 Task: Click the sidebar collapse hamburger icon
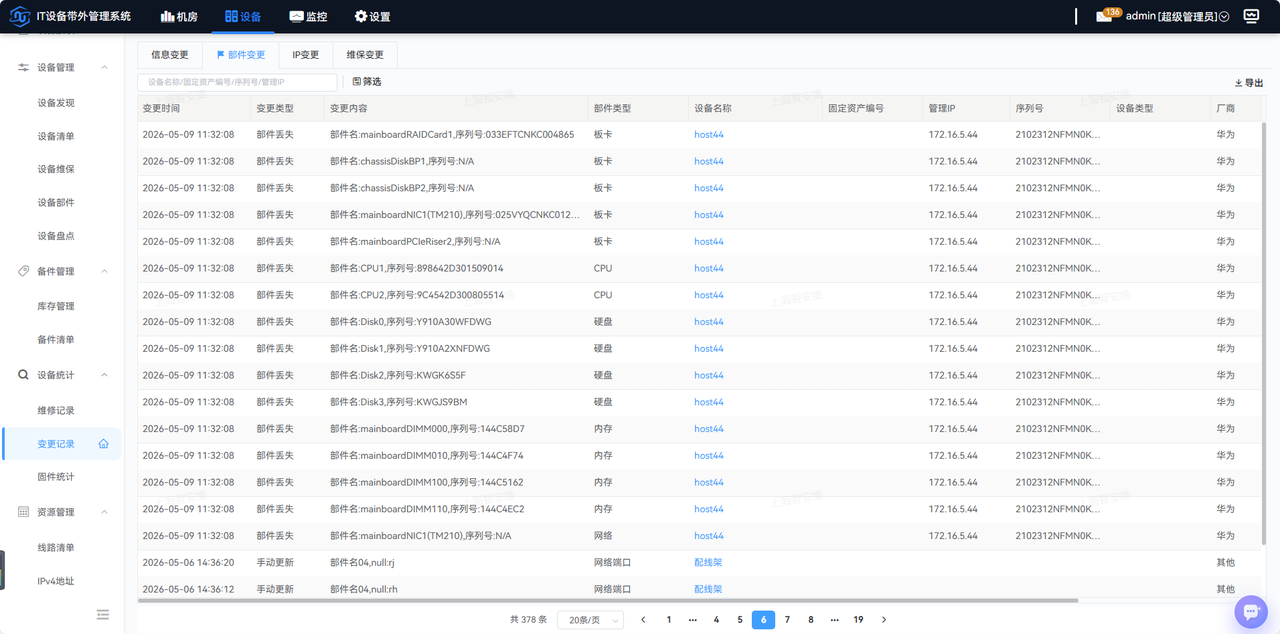(x=103, y=614)
